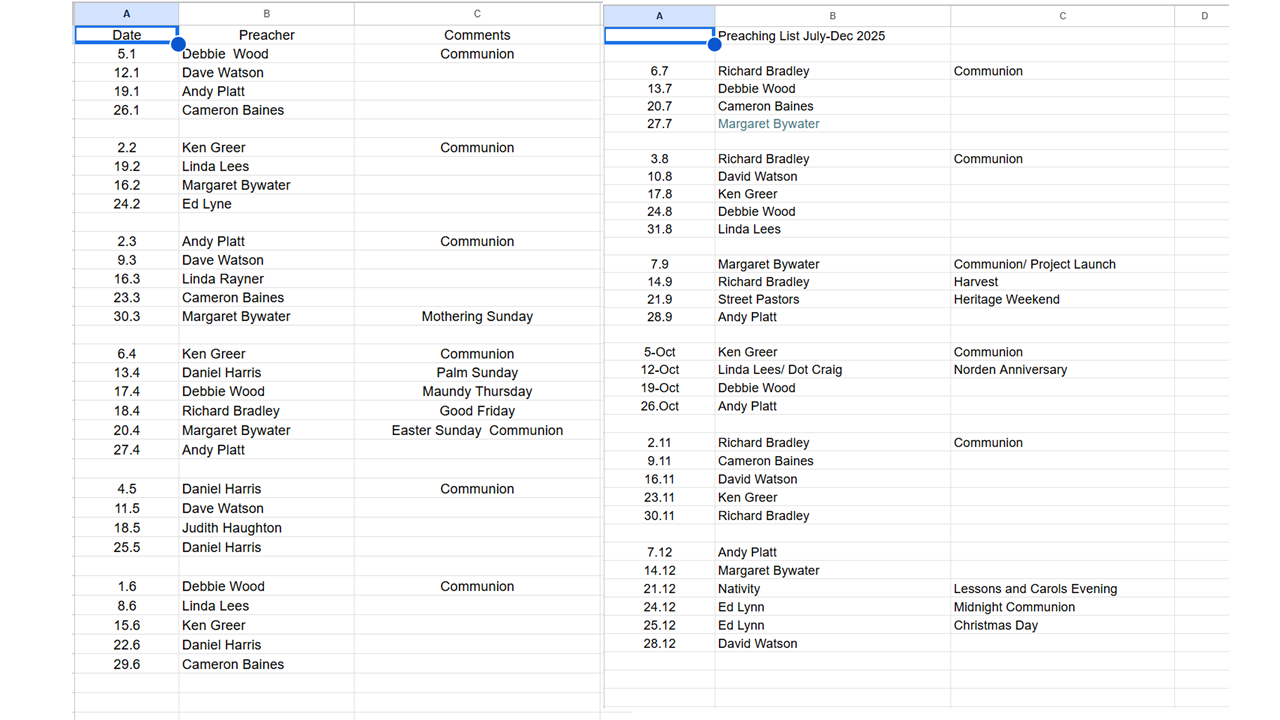Click Communion comment in the 2.11 row

pos(1062,442)
